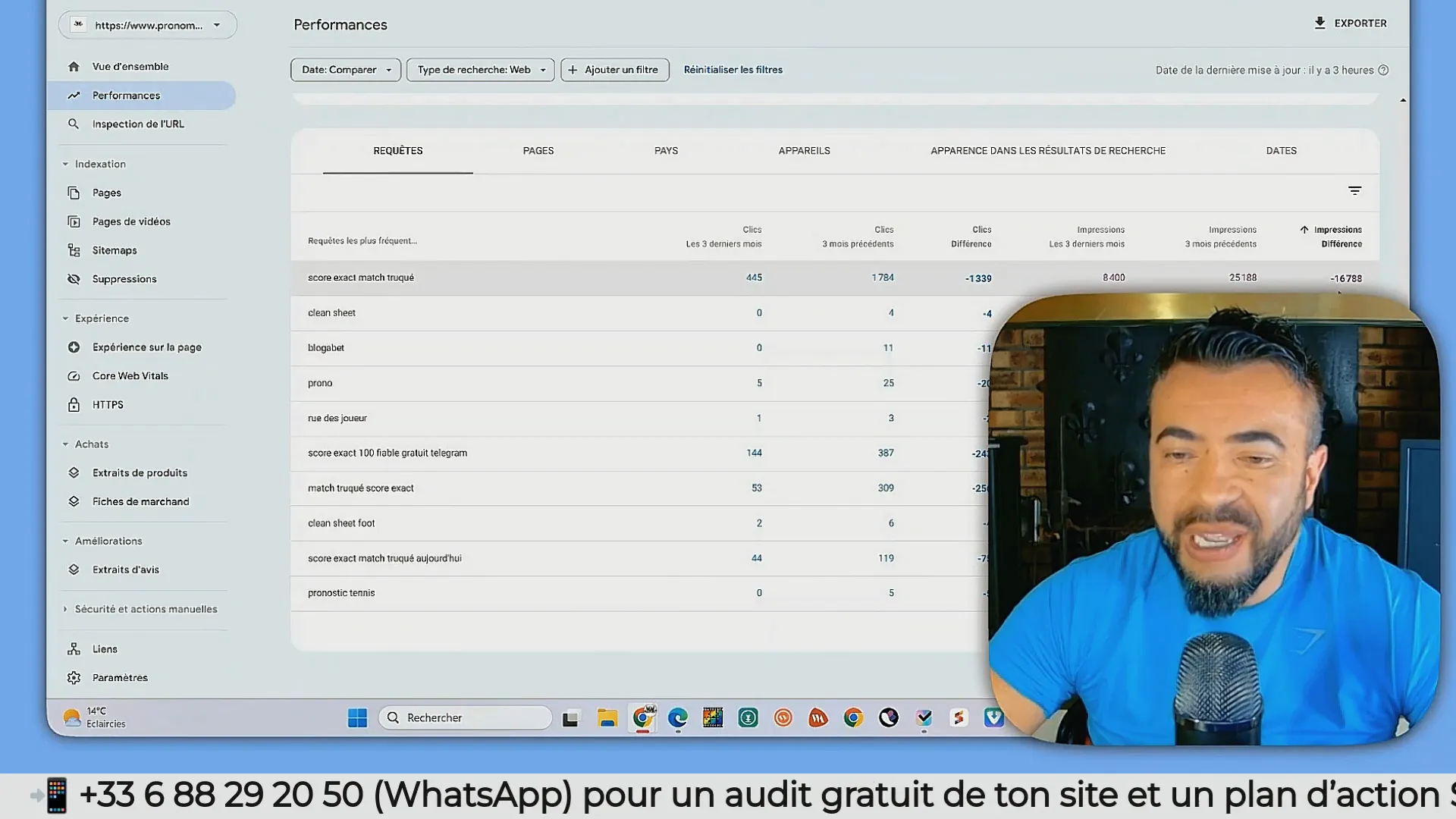This screenshot has width=1456, height=819.
Task: Open Type de recherche: Web dropdown
Action: pyautogui.click(x=480, y=70)
